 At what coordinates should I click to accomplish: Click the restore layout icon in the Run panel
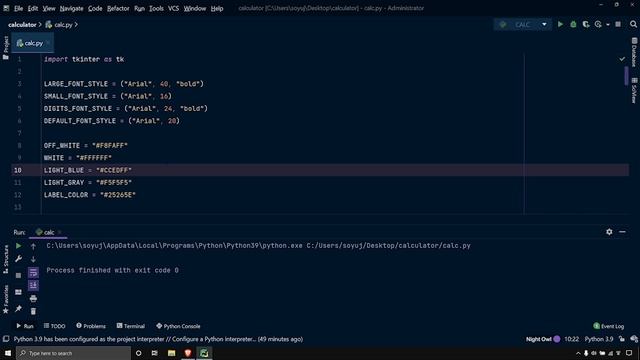[x=18, y=292]
